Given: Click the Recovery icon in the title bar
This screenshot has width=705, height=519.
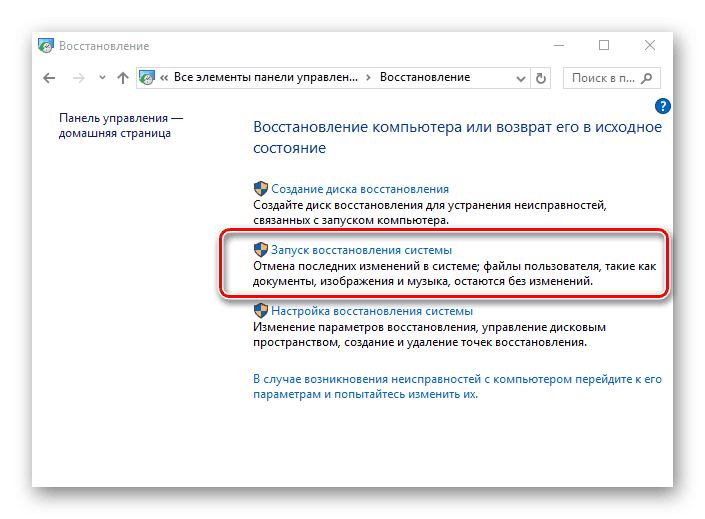Looking at the screenshot, I should pyautogui.click(x=46, y=46).
